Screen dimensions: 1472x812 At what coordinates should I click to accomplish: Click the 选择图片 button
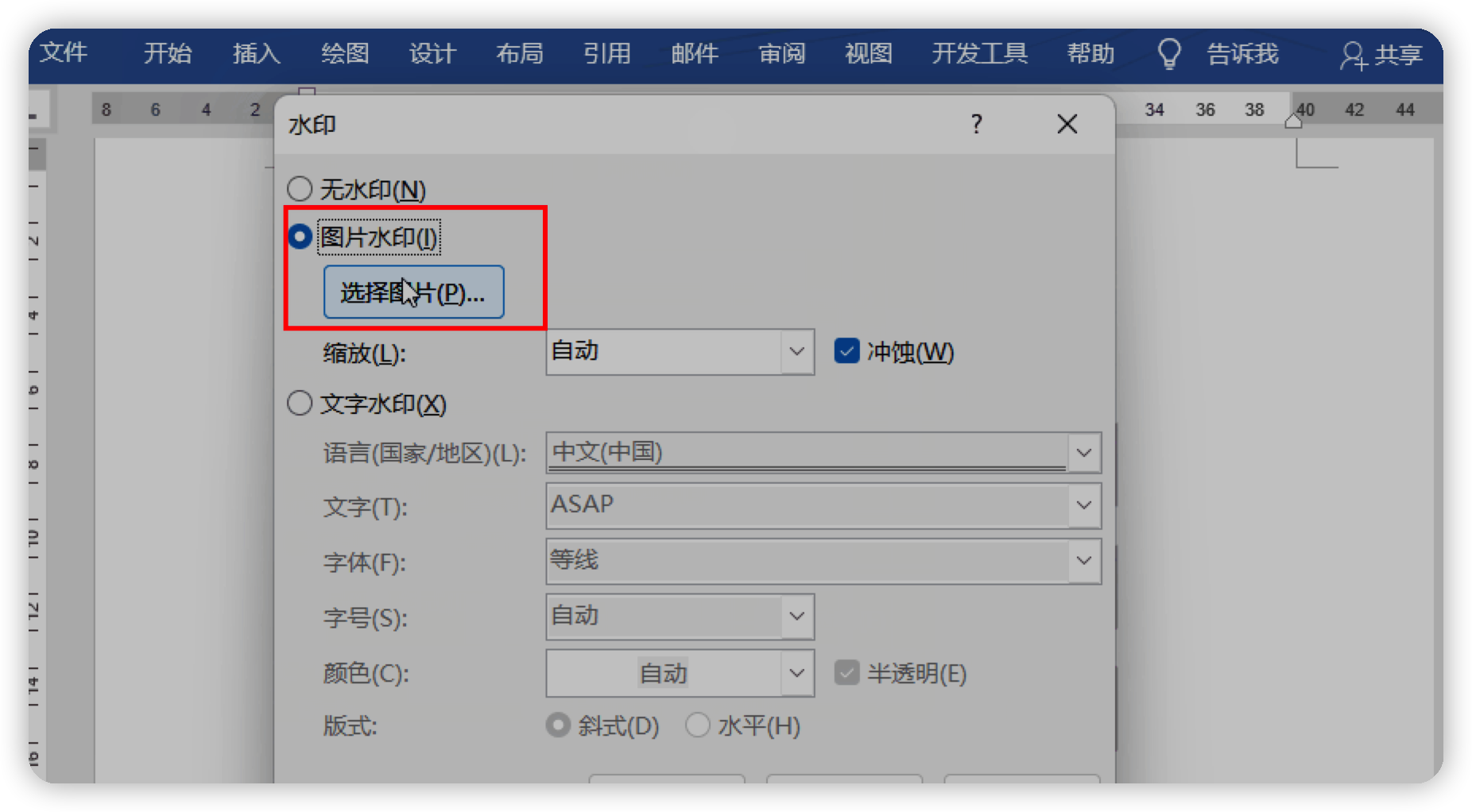tap(413, 292)
